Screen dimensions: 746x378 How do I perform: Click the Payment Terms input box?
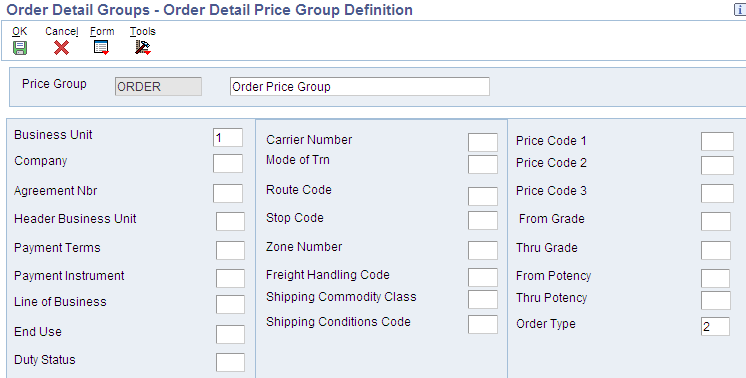(x=230, y=250)
